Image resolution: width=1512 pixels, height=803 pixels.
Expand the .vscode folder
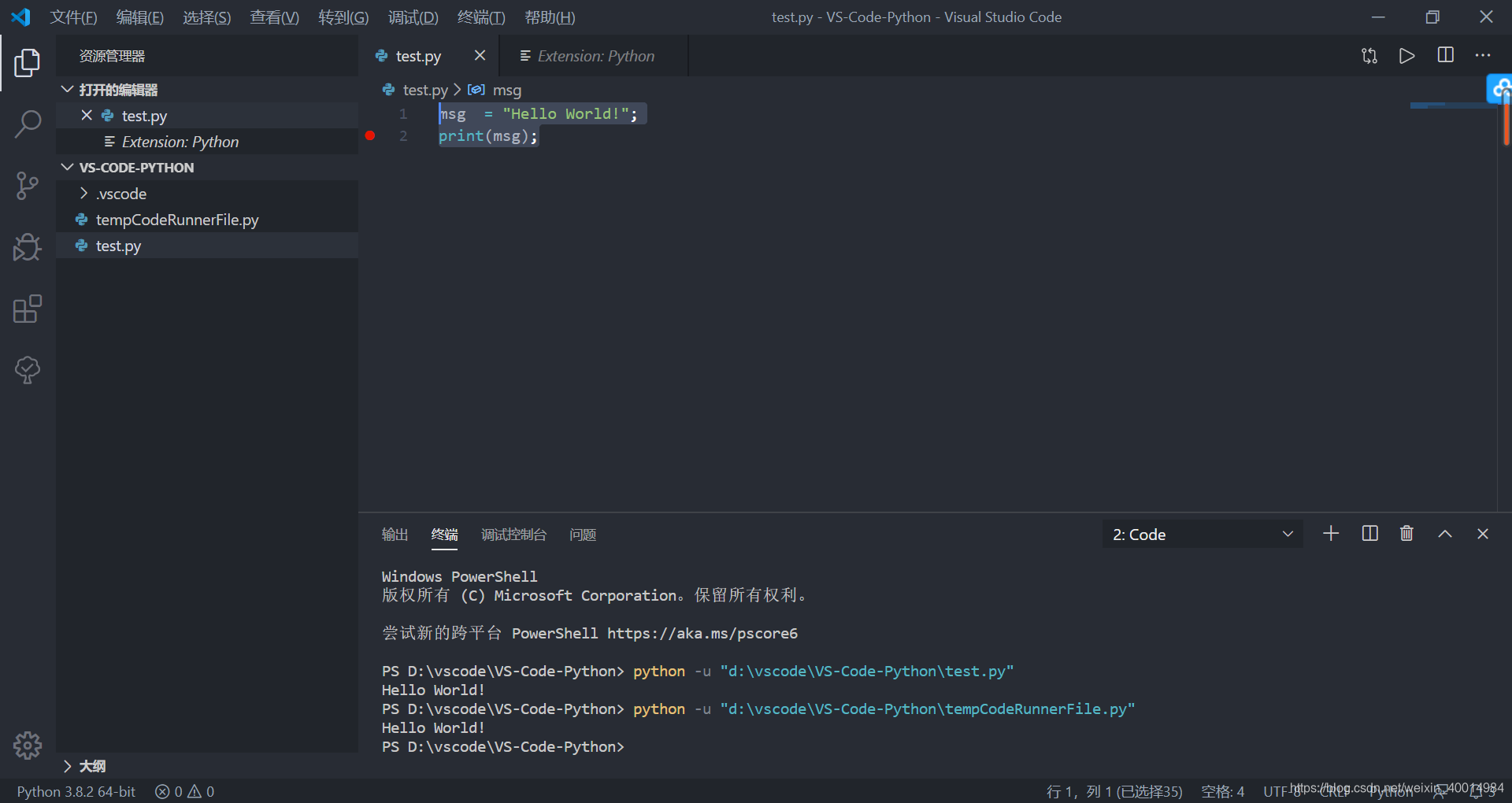pyautogui.click(x=83, y=194)
